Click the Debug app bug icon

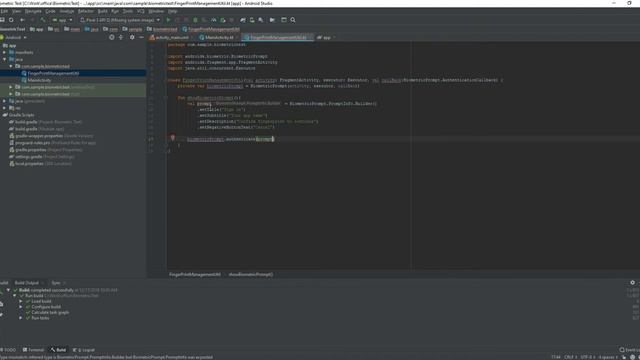(195, 20)
